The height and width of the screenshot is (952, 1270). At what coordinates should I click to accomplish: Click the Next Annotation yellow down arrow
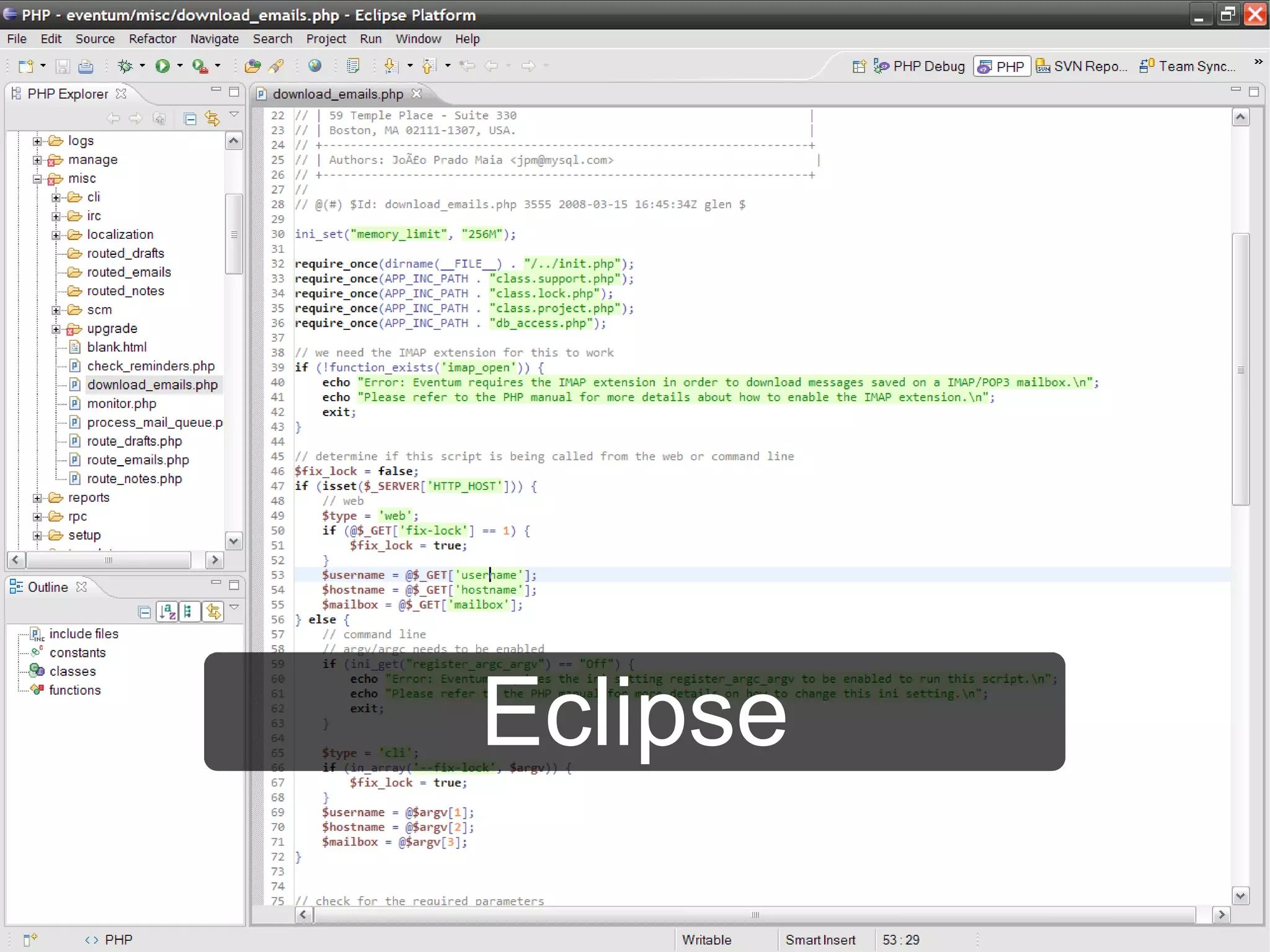coord(391,66)
